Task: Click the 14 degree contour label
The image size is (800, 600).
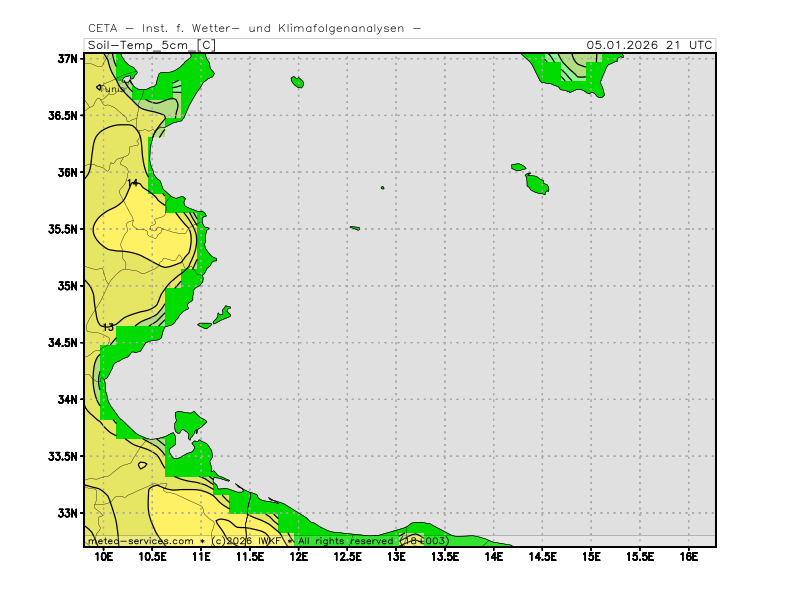Action: pyautogui.click(x=133, y=183)
